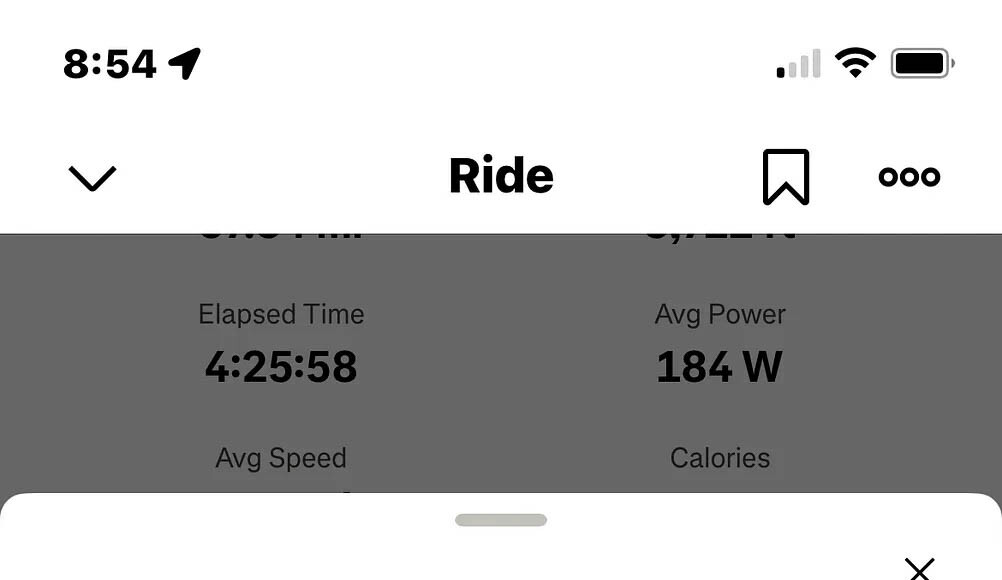
Task: Open the three-dot more options menu
Action: pyautogui.click(x=909, y=177)
